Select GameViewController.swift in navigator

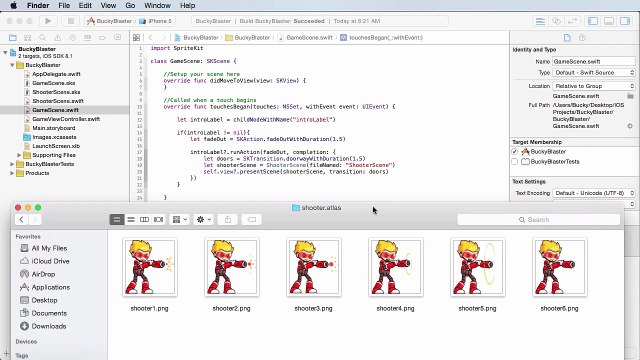[x=66, y=119]
